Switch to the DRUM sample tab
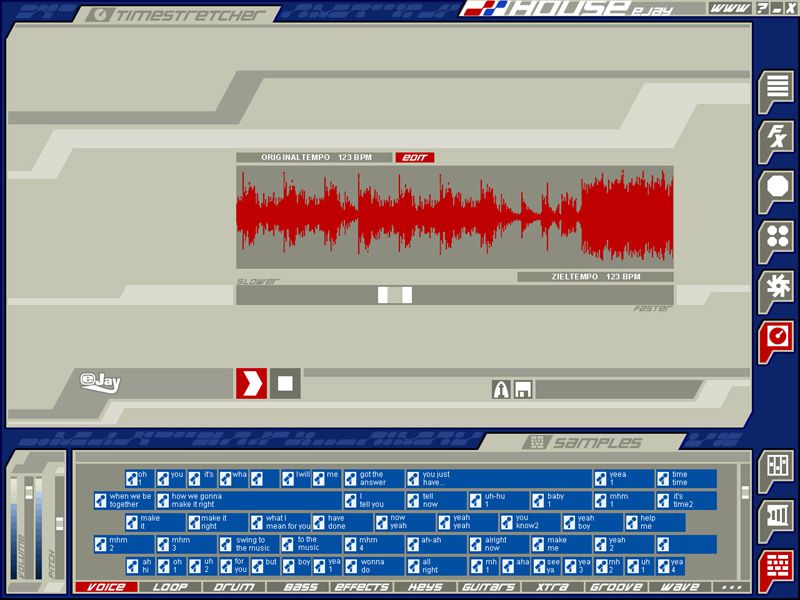Viewport: 800px width, 600px height. [x=234, y=587]
